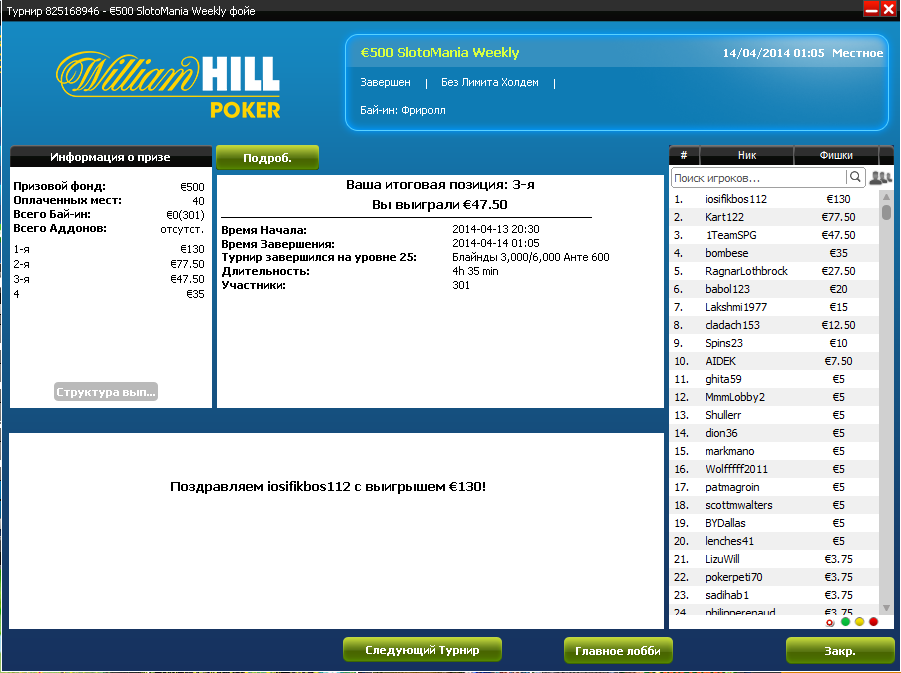Select player Lakshmi1977 in the list
901x673 pixels.
pos(775,307)
